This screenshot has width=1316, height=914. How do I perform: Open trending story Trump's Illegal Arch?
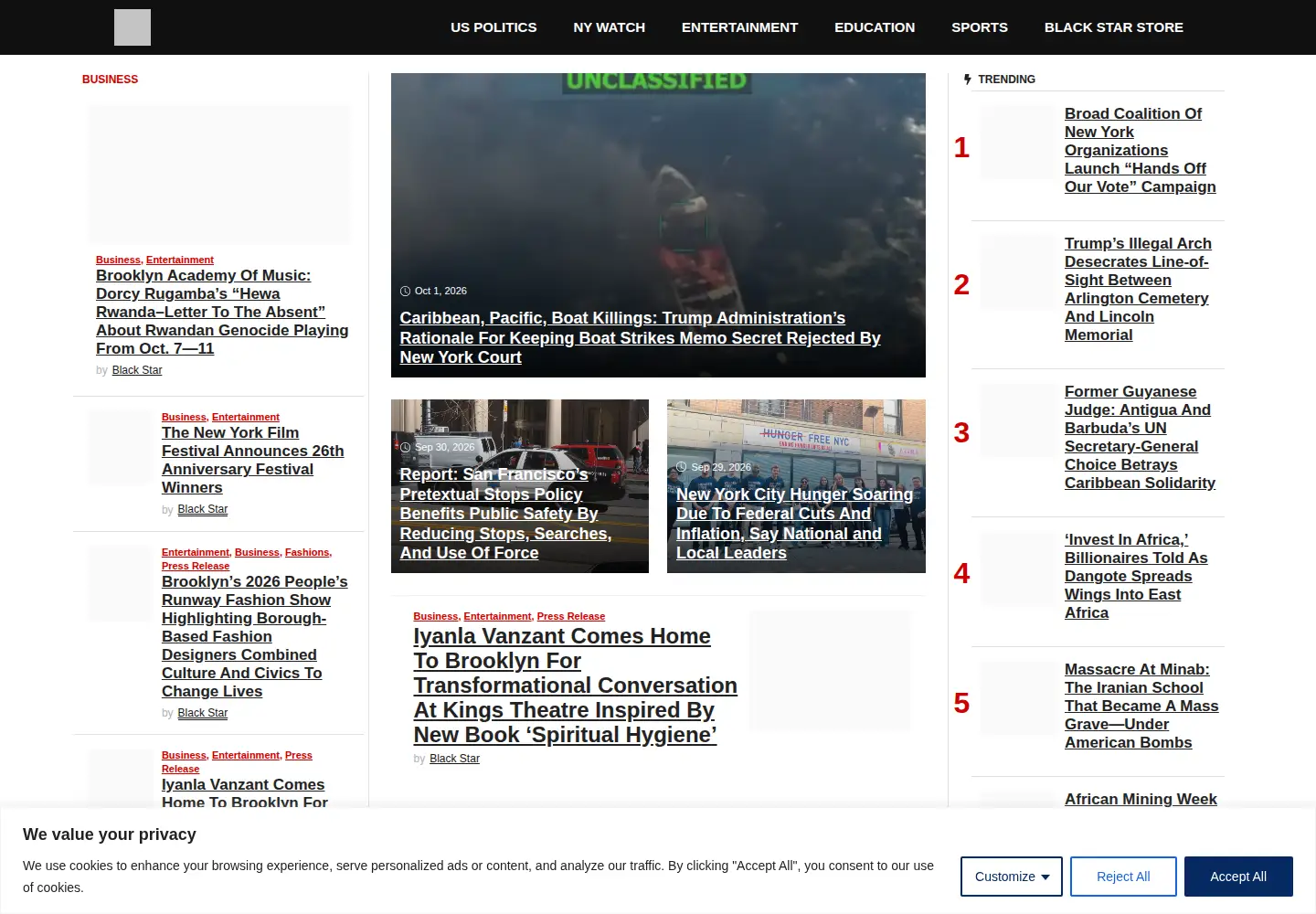click(x=1138, y=289)
